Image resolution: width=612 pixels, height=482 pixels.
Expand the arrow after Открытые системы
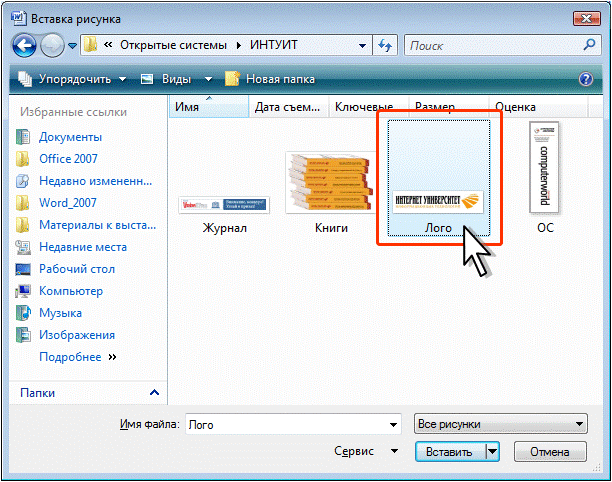(x=238, y=46)
